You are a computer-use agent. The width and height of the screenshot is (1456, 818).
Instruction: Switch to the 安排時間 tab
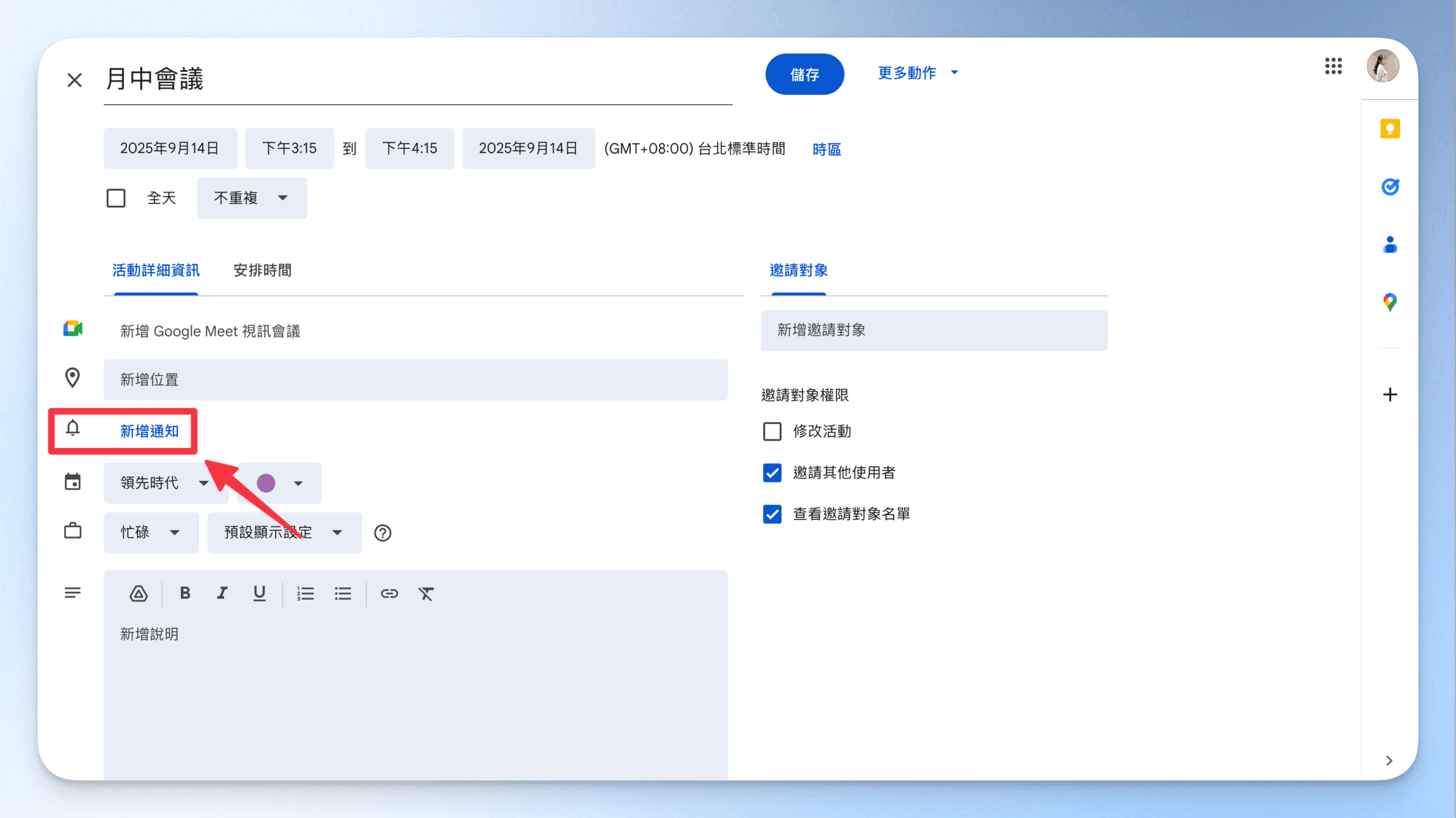(262, 271)
